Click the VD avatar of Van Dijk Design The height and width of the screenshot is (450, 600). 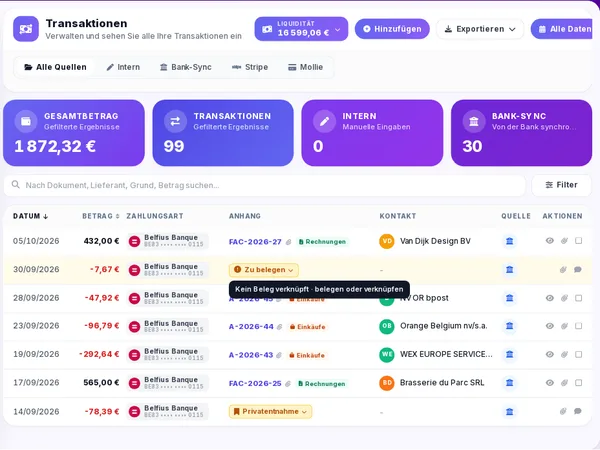387,241
